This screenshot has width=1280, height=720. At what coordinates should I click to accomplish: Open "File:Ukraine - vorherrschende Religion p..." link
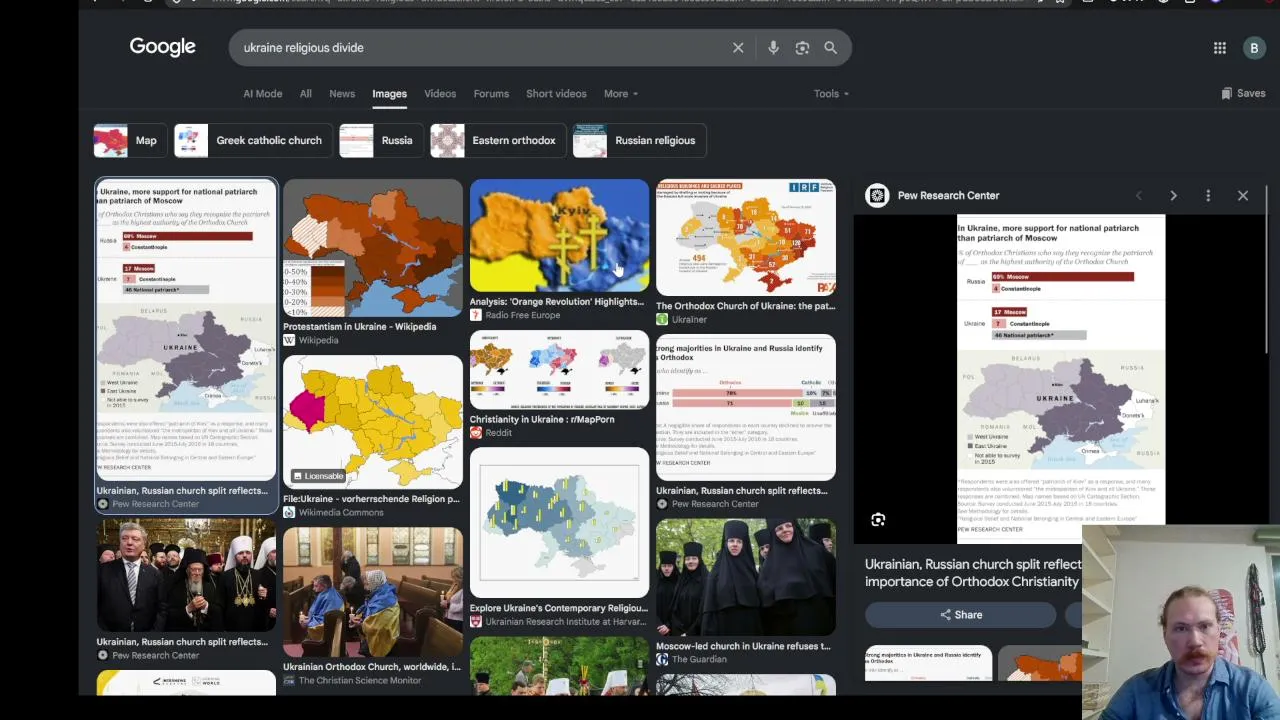tap(371, 499)
